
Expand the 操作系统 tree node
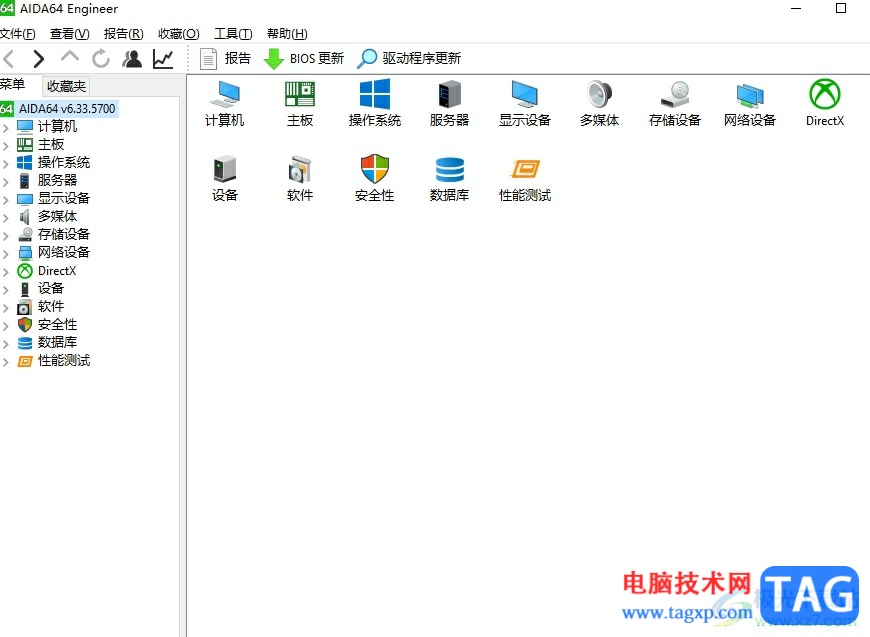6,164
